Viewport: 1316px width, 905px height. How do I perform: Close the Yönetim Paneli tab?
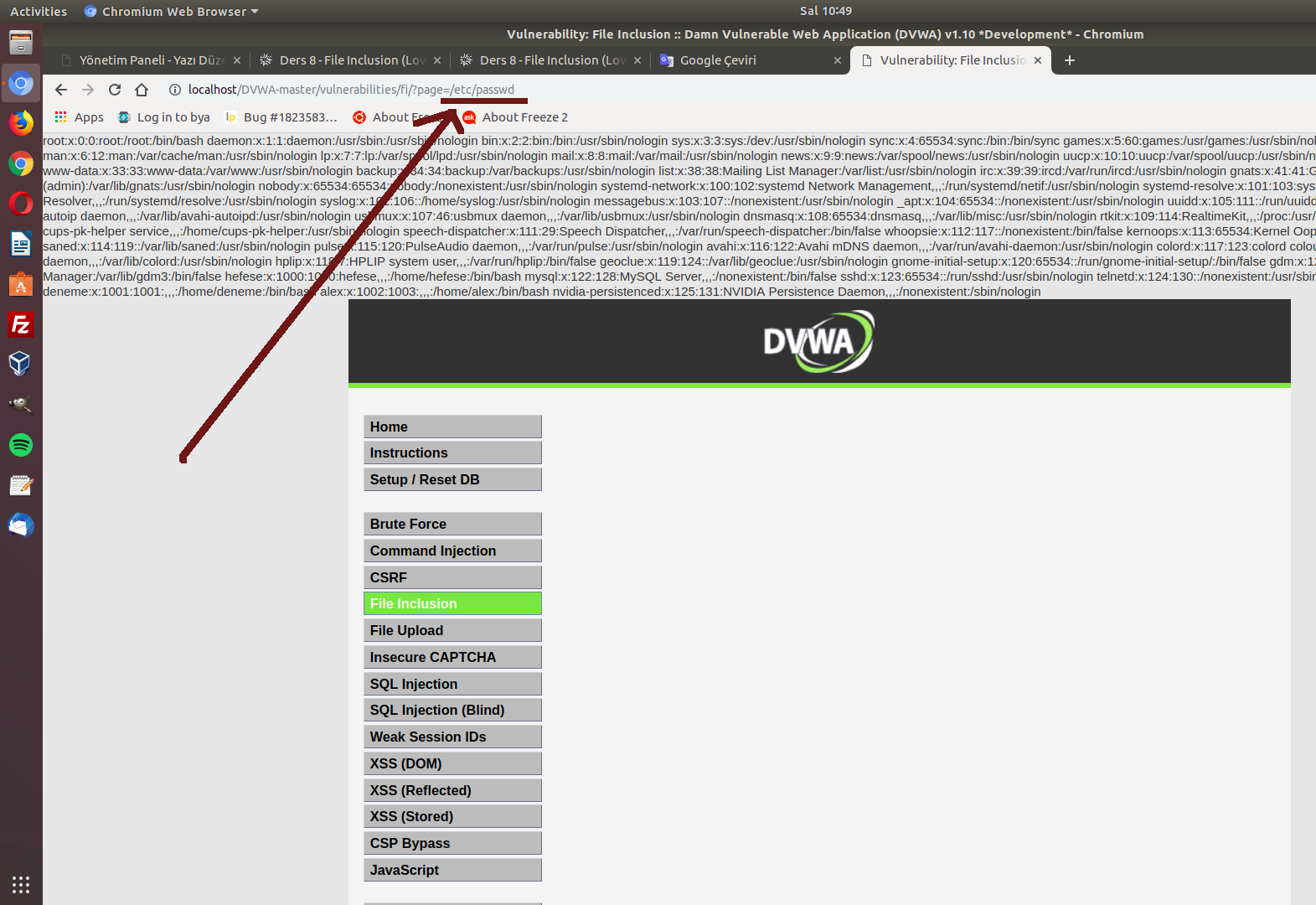(x=237, y=60)
